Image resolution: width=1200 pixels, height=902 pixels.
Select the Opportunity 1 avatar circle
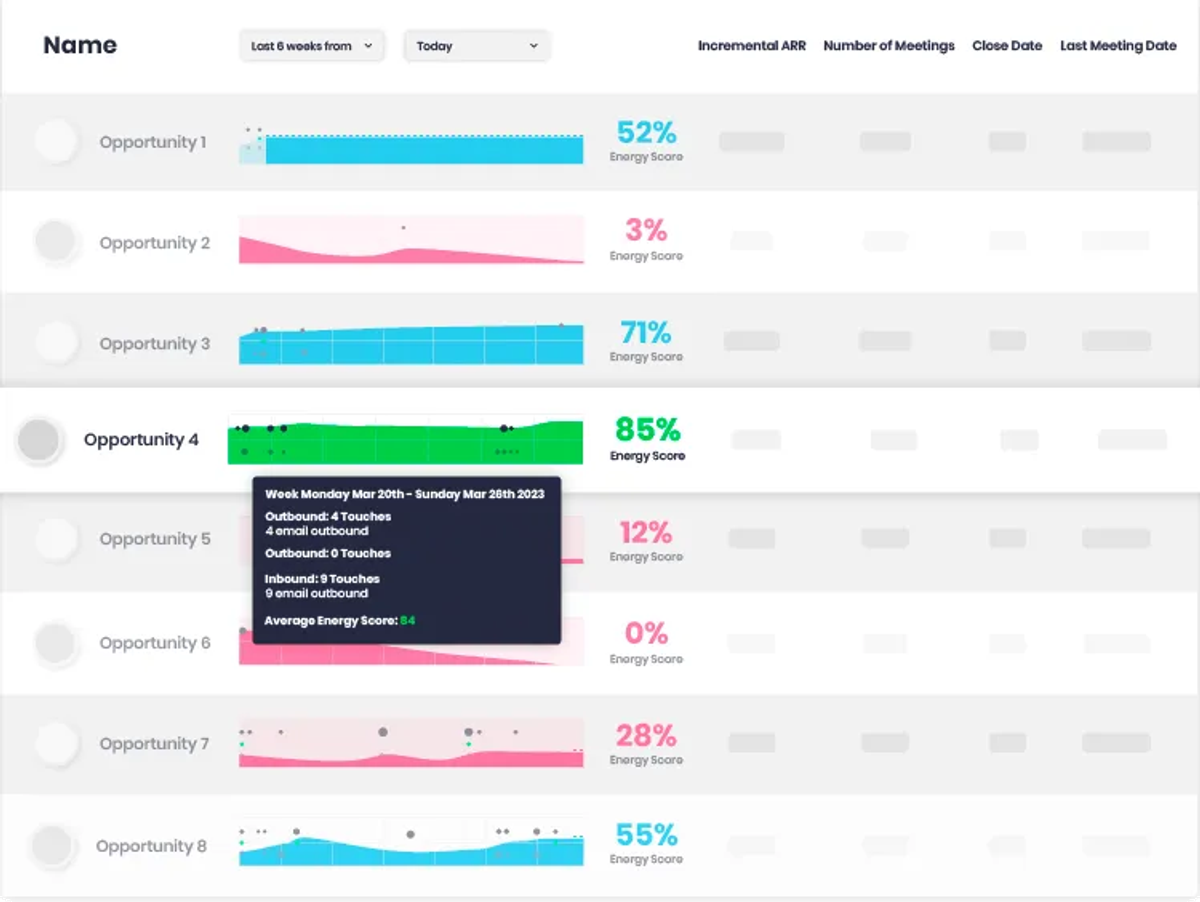point(56,141)
